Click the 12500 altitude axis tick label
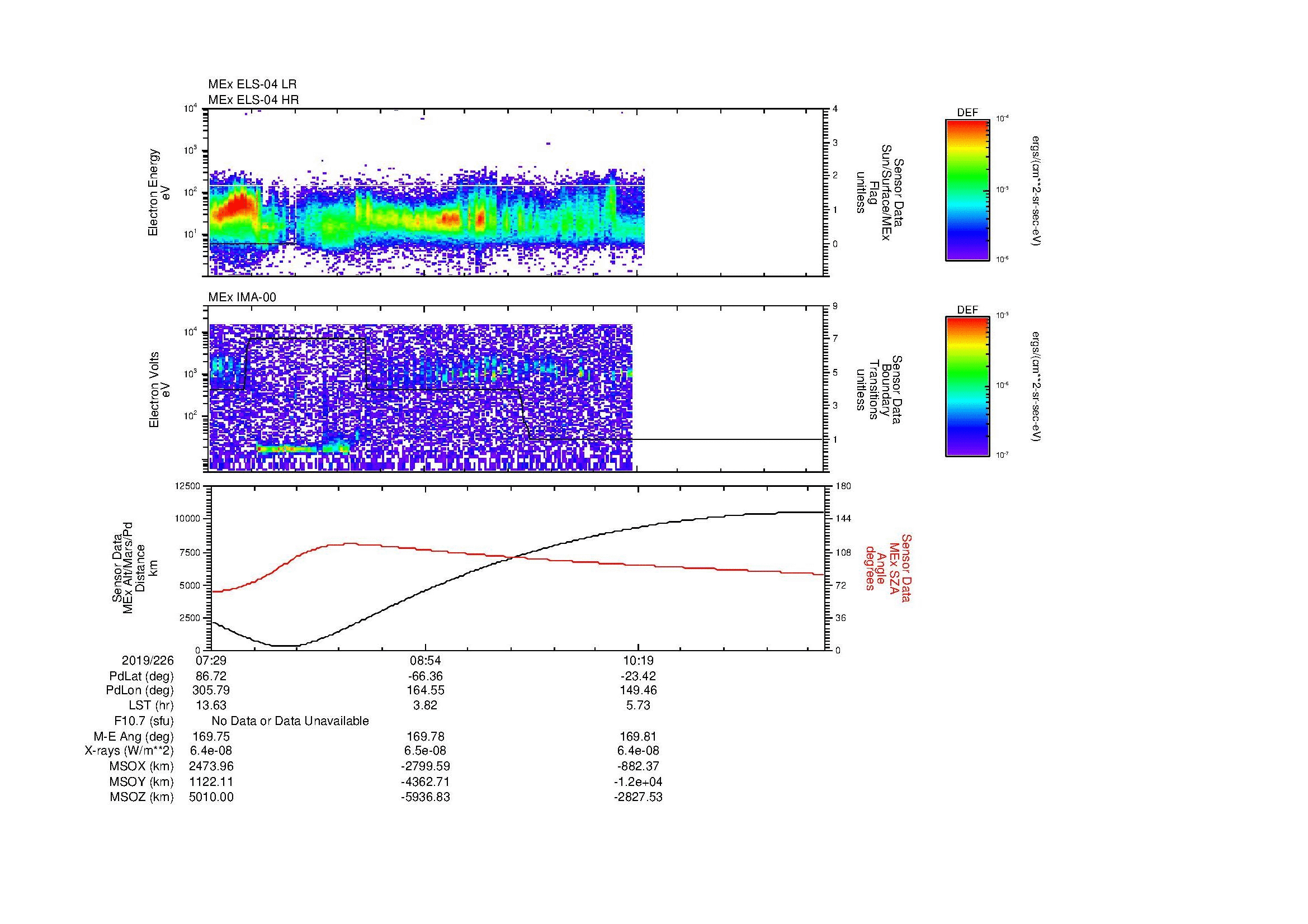 188,486
